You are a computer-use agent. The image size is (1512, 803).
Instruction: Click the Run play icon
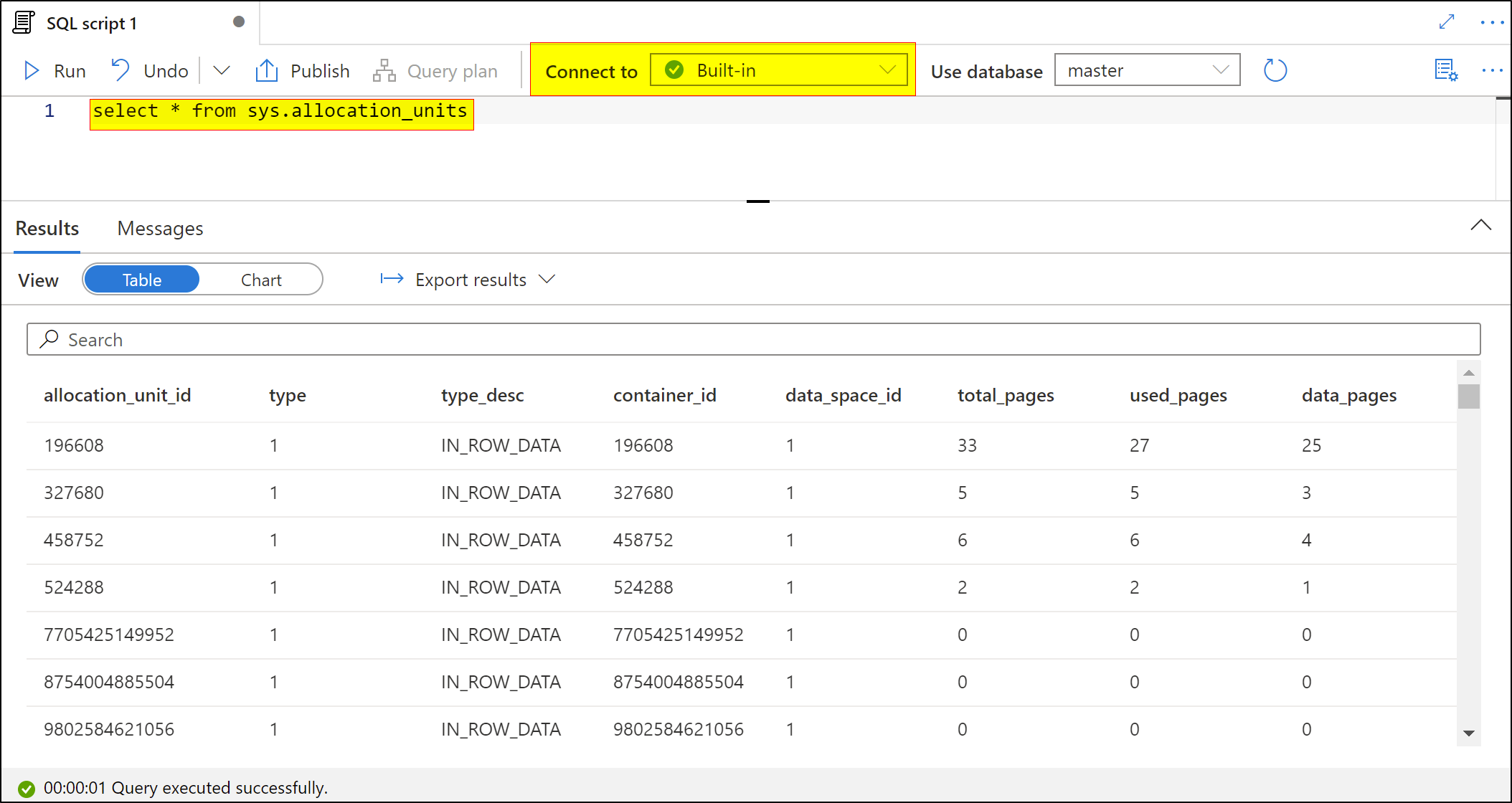click(32, 70)
